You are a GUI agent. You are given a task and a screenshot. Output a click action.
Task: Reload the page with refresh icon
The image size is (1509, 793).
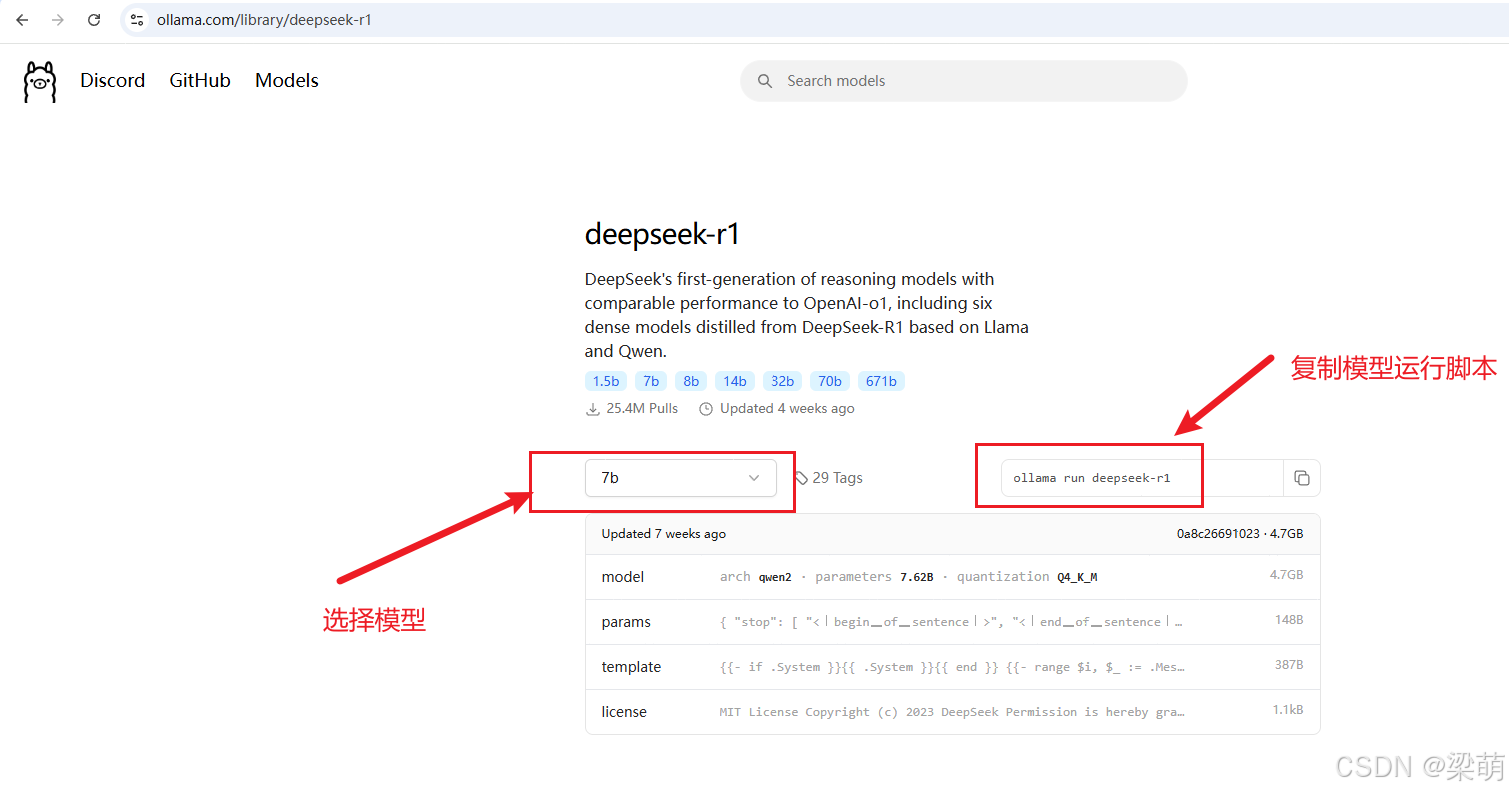94,20
